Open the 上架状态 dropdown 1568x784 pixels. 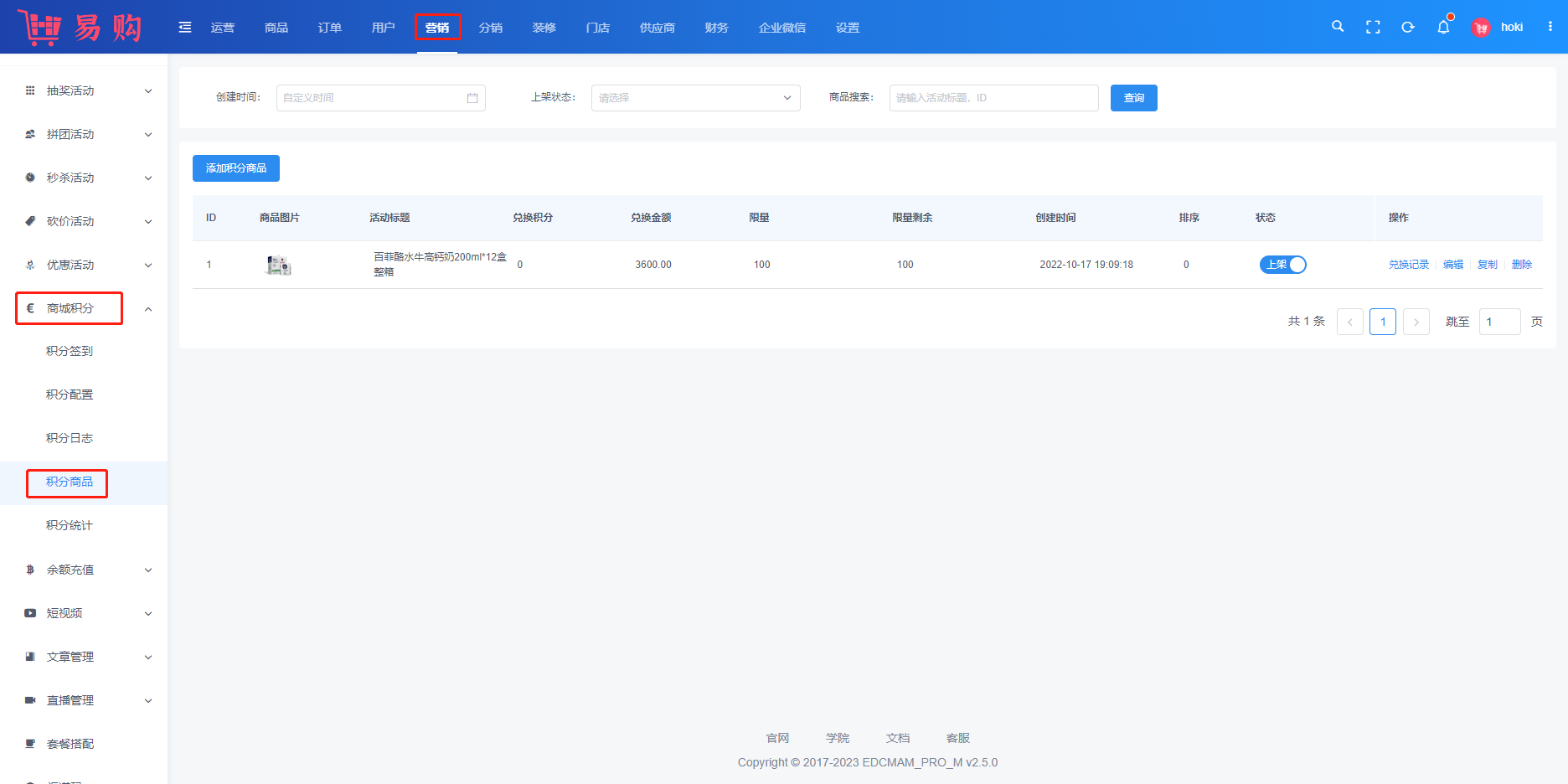(695, 98)
